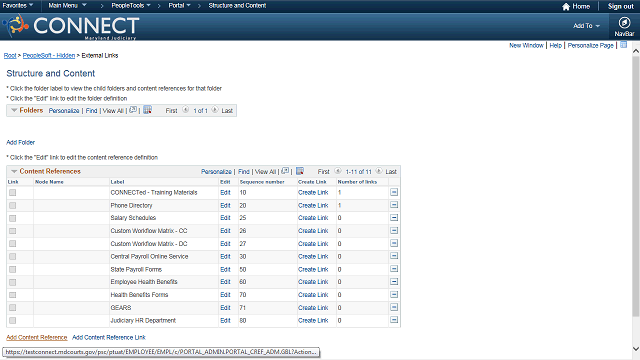The image size is (640, 360).
Task: Delete row for Phone Directory
Action: [x=394, y=205]
